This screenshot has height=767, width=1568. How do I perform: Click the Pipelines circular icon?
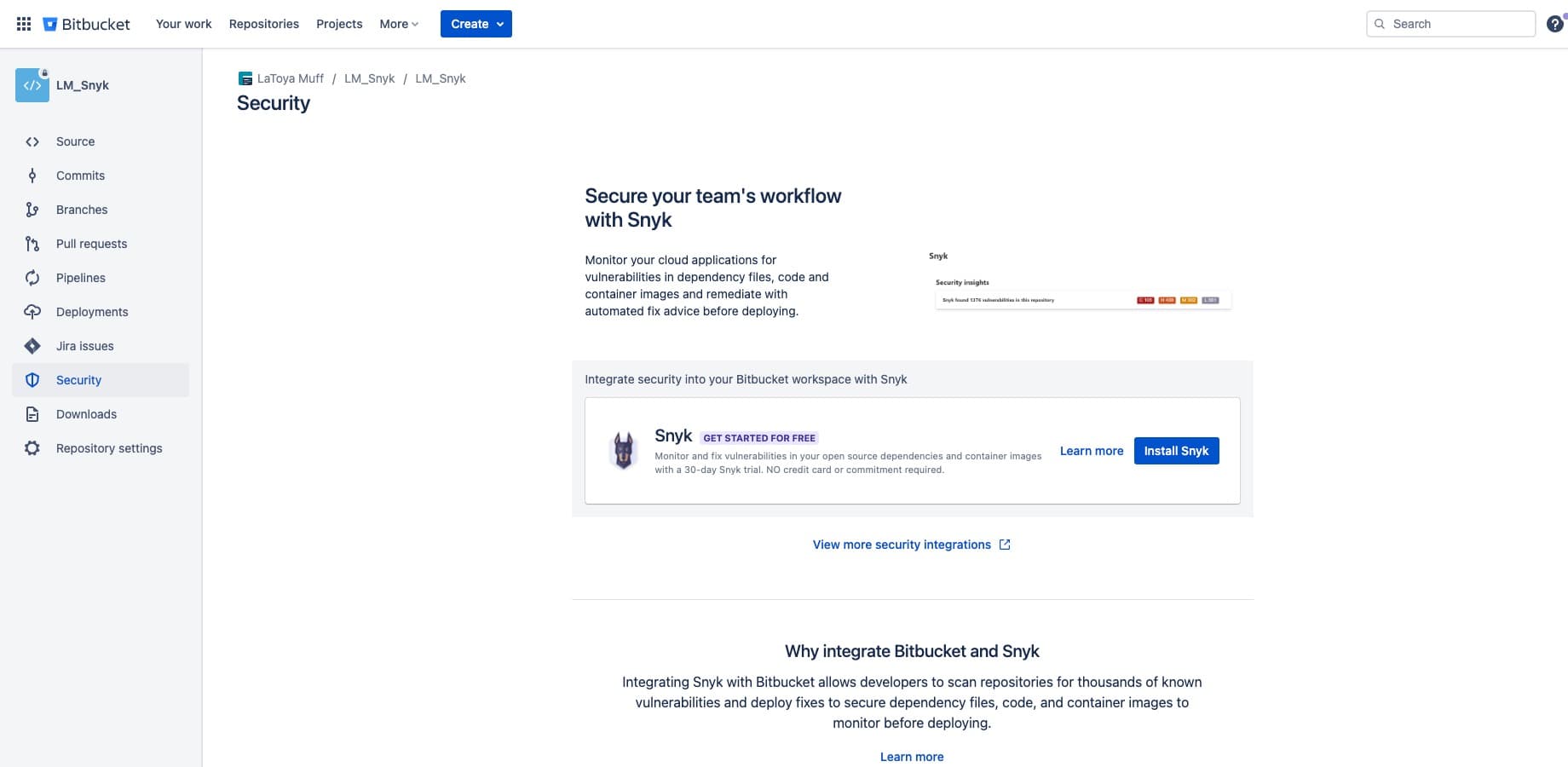[x=32, y=278]
